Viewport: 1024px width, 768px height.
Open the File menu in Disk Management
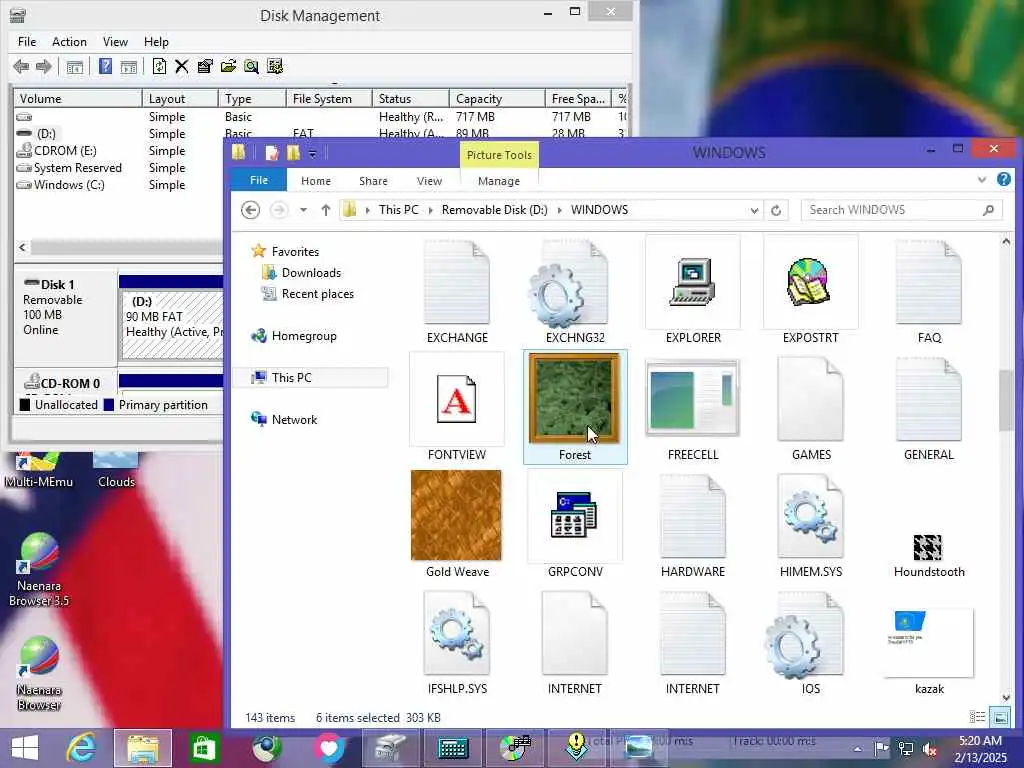point(27,42)
